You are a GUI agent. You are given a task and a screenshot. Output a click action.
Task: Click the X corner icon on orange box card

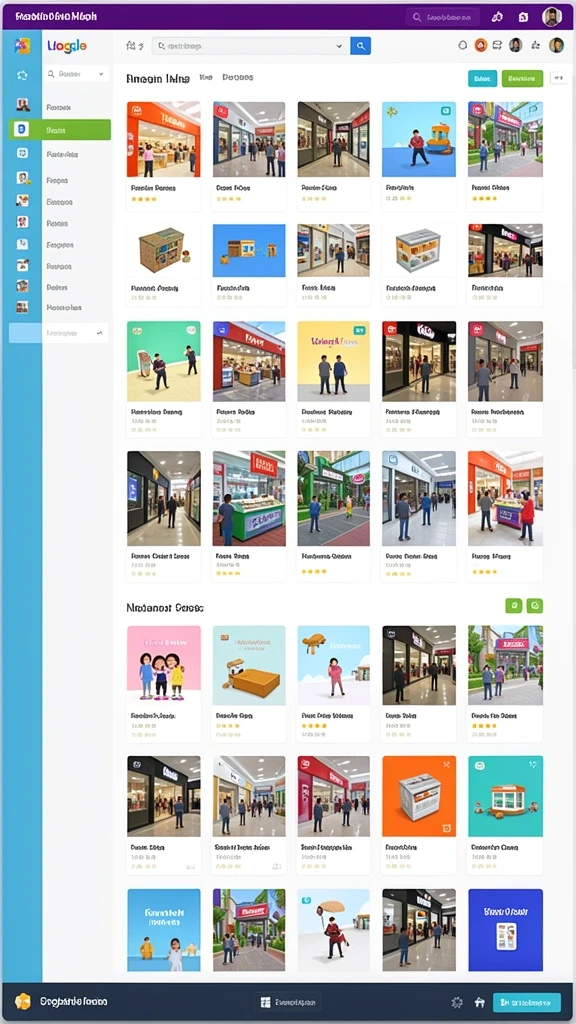[x=447, y=765]
